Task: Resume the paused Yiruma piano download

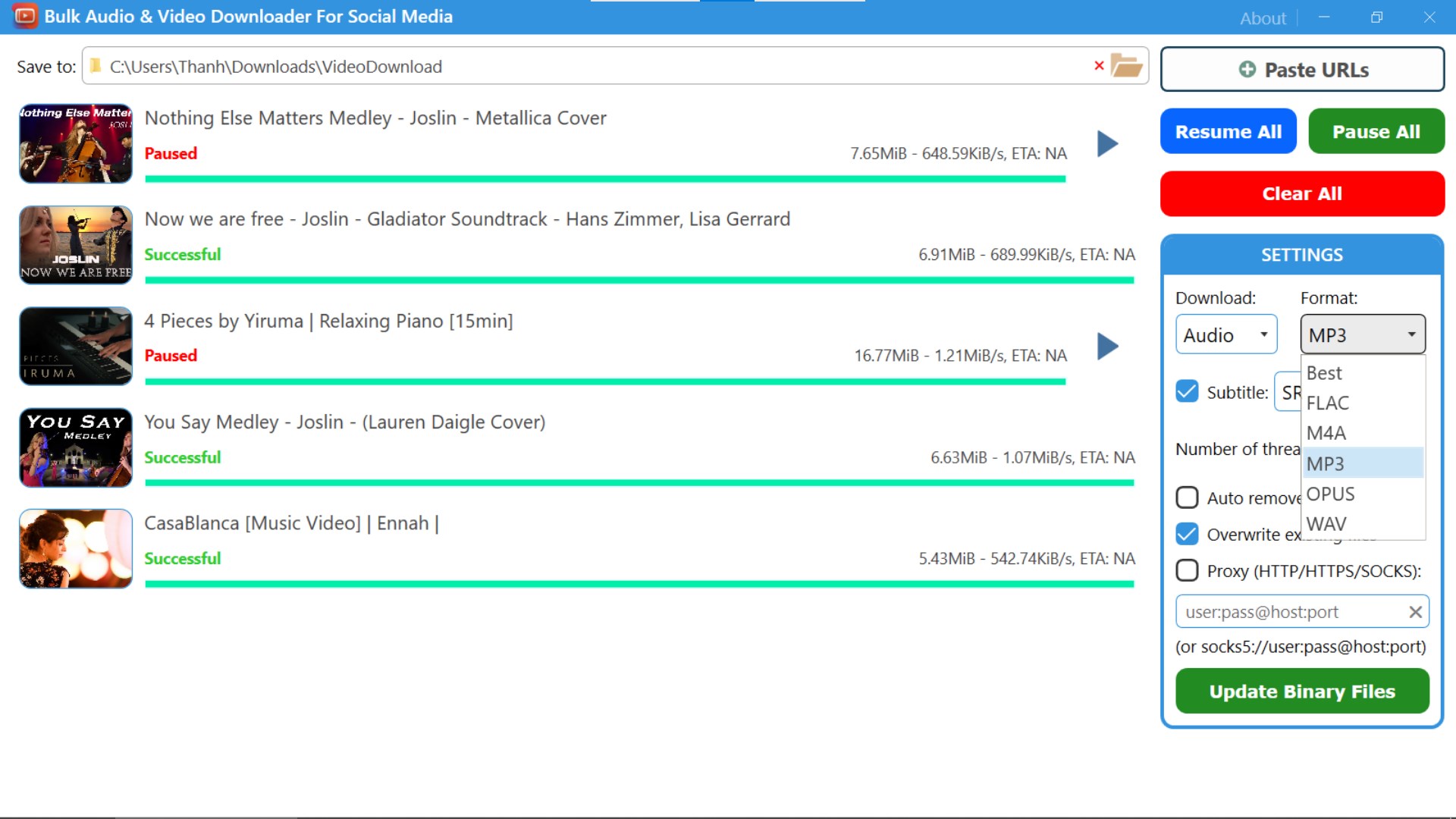Action: [x=1107, y=347]
